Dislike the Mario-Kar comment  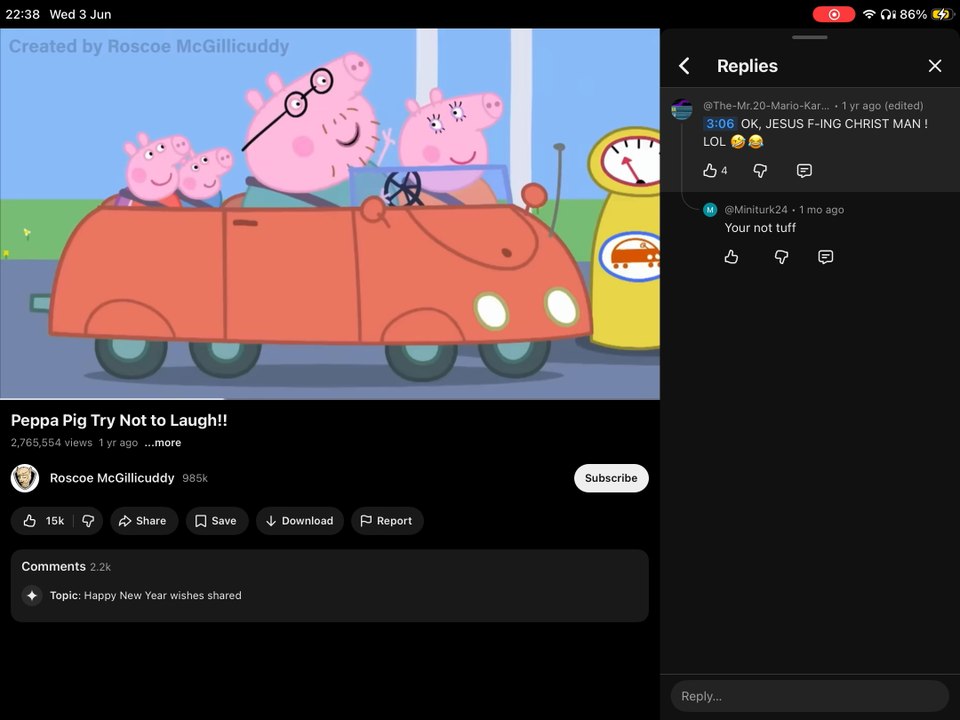tap(760, 171)
